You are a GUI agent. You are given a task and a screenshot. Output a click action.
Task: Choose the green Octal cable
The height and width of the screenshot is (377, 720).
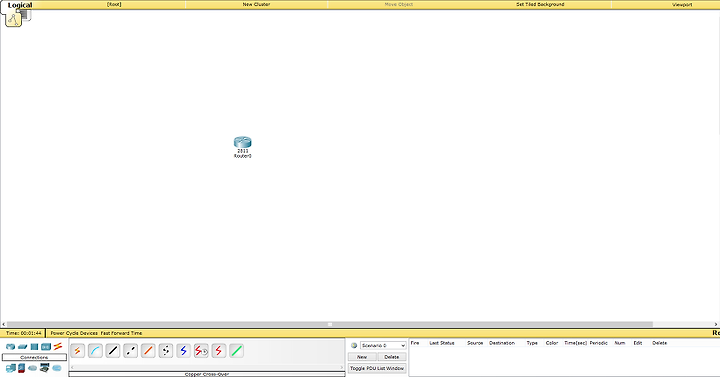[x=236, y=351]
